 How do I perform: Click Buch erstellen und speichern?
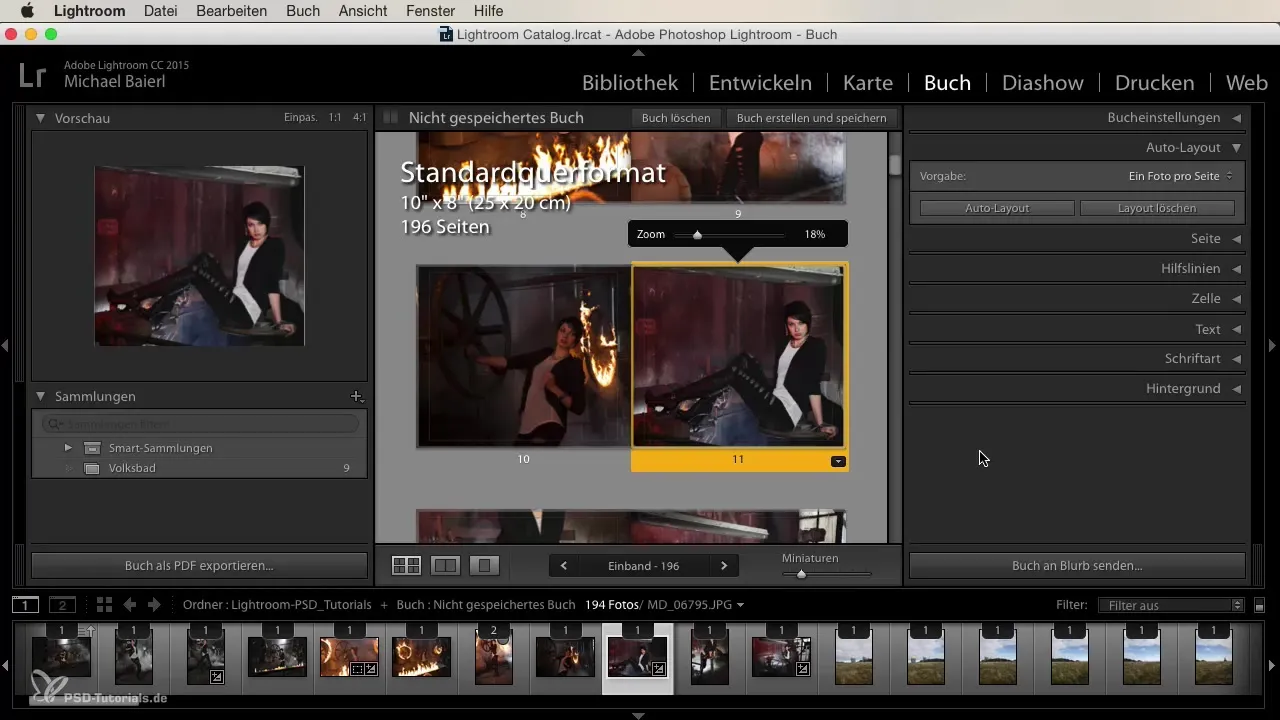811,118
